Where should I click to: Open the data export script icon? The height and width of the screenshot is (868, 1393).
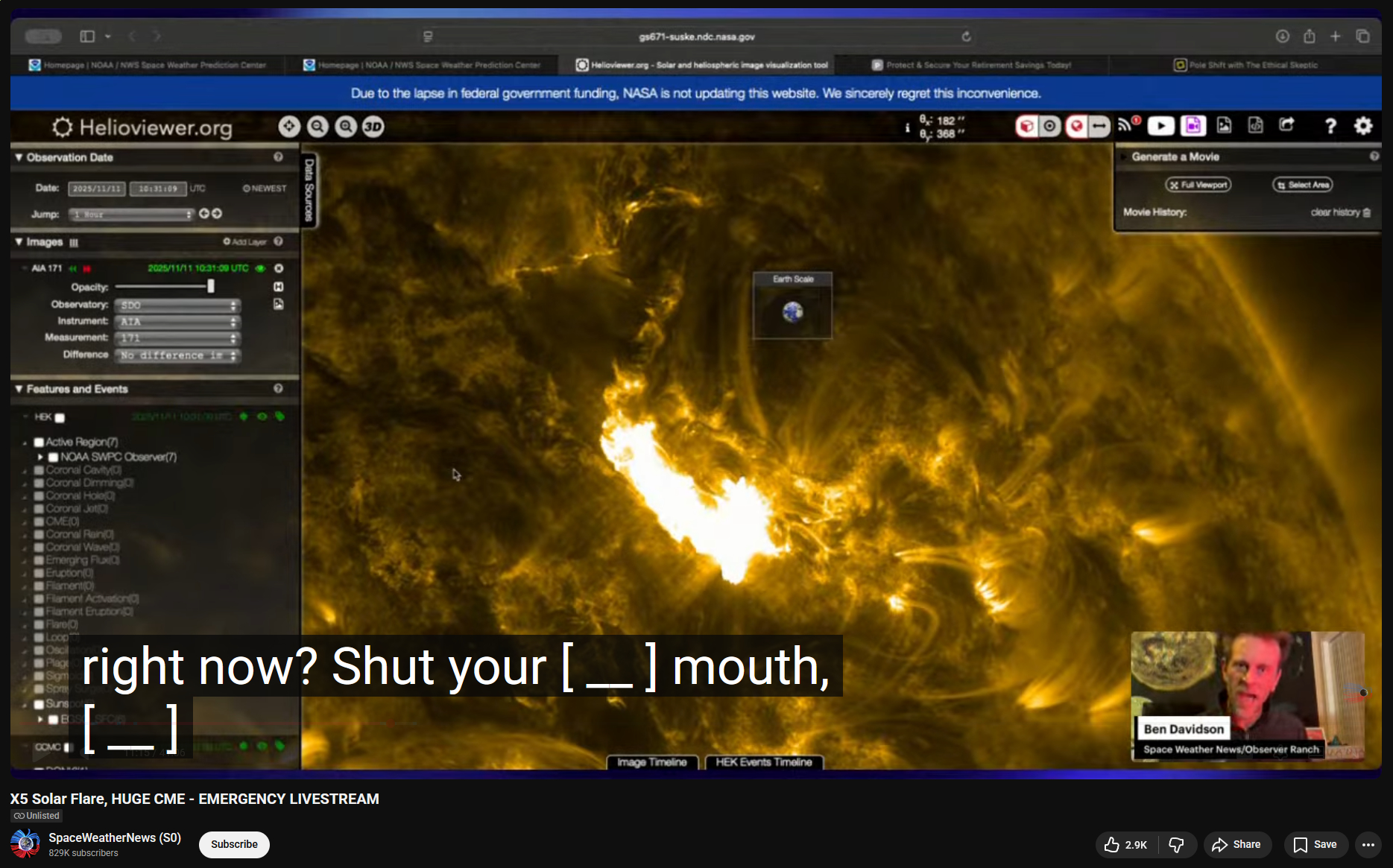point(1255,125)
